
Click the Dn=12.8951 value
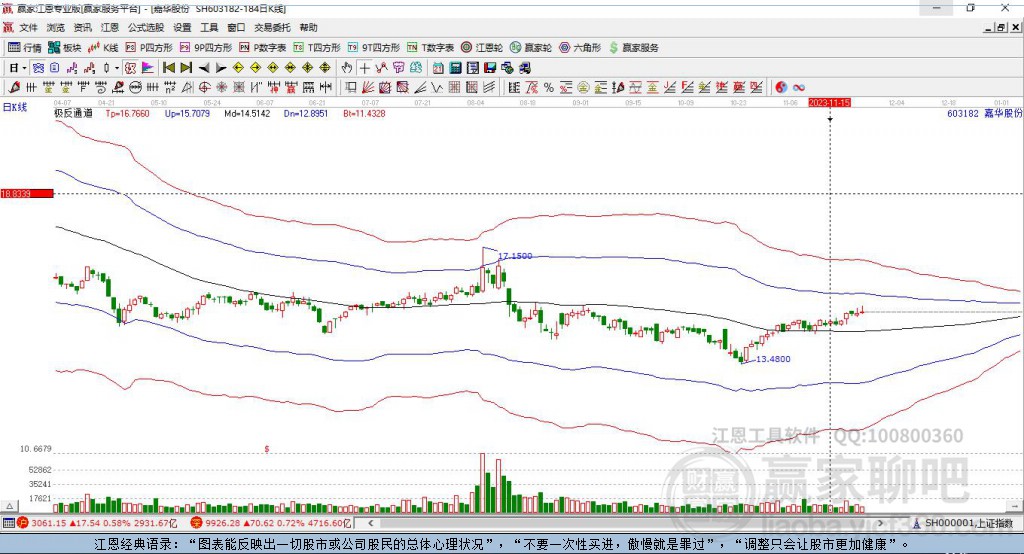(x=306, y=114)
